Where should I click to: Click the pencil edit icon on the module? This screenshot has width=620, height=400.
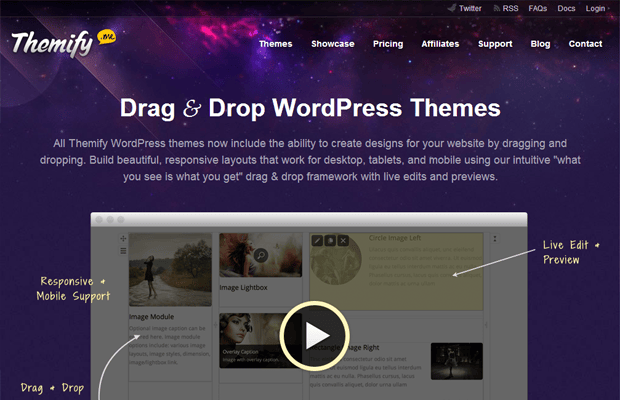[x=317, y=240]
